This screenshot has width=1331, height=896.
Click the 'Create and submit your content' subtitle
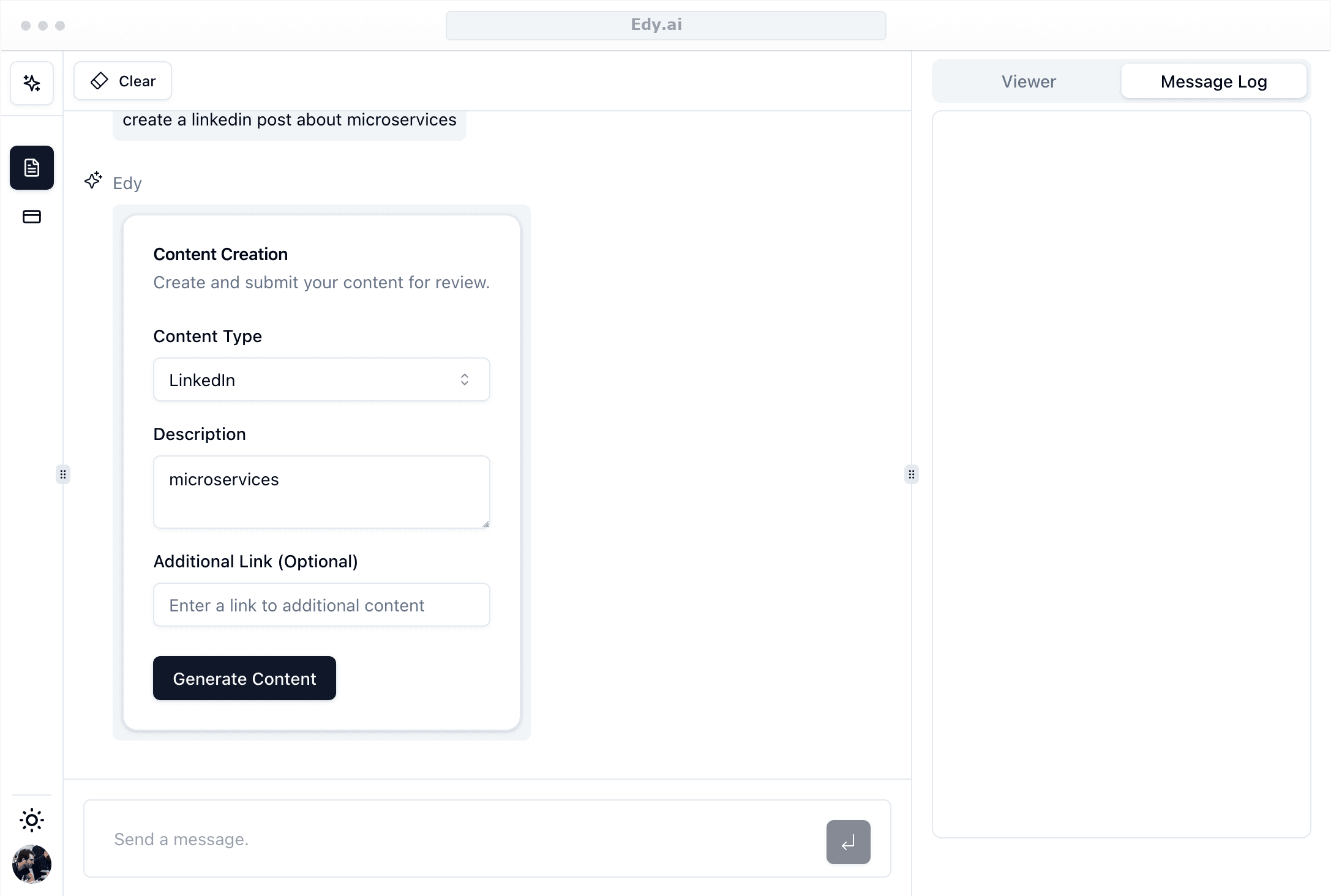coord(321,283)
